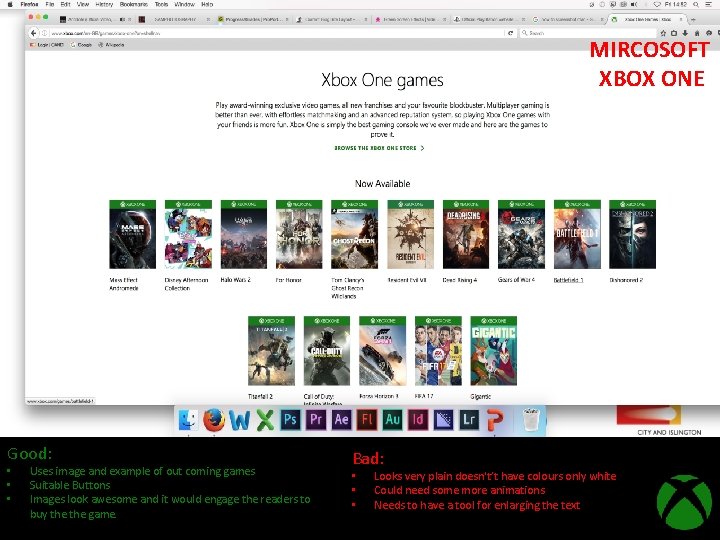Open the View menu
The width and height of the screenshot is (720, 540).
point(83,4)
